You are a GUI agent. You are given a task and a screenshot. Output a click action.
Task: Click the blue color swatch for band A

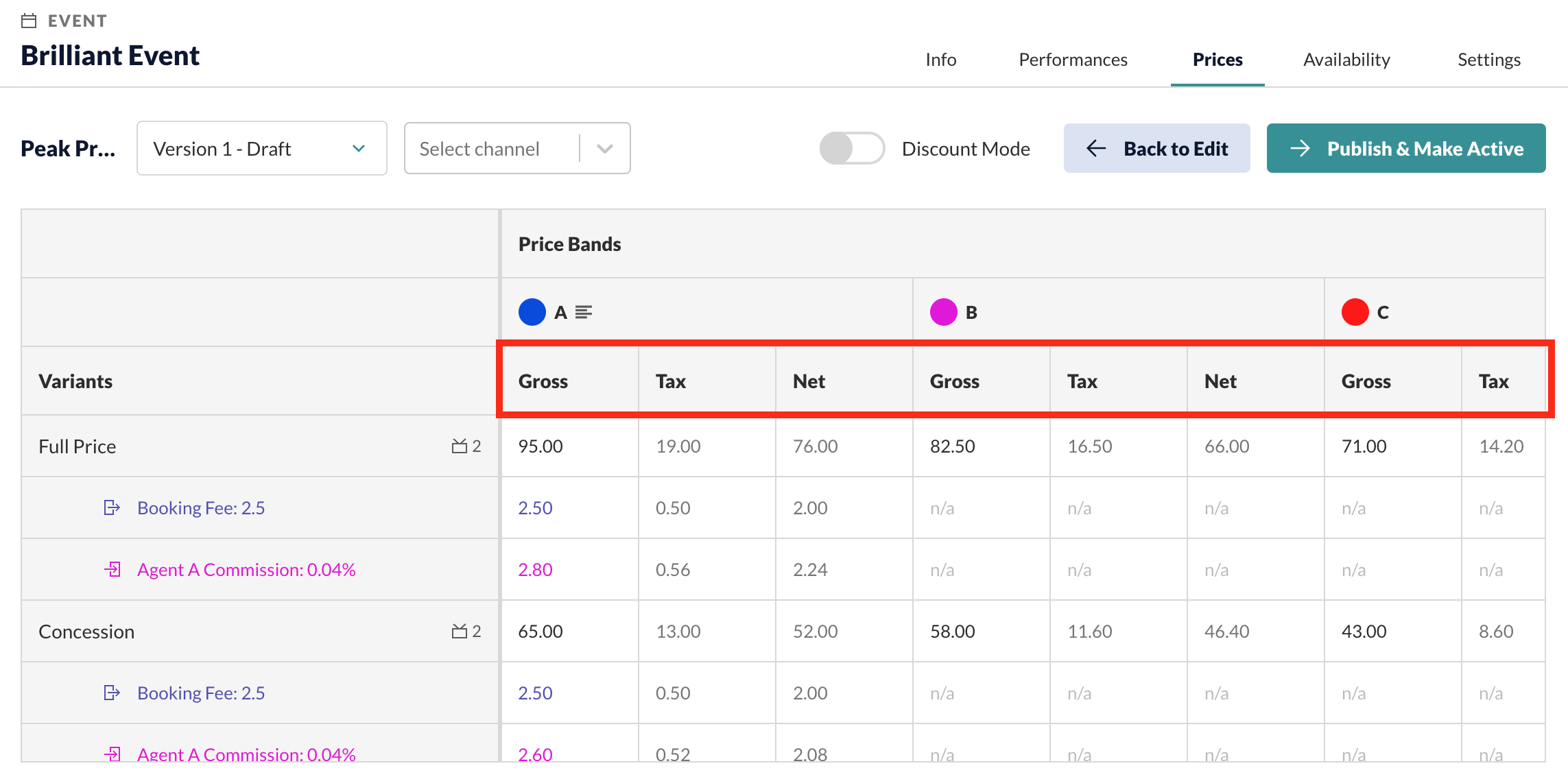point(532,312)
